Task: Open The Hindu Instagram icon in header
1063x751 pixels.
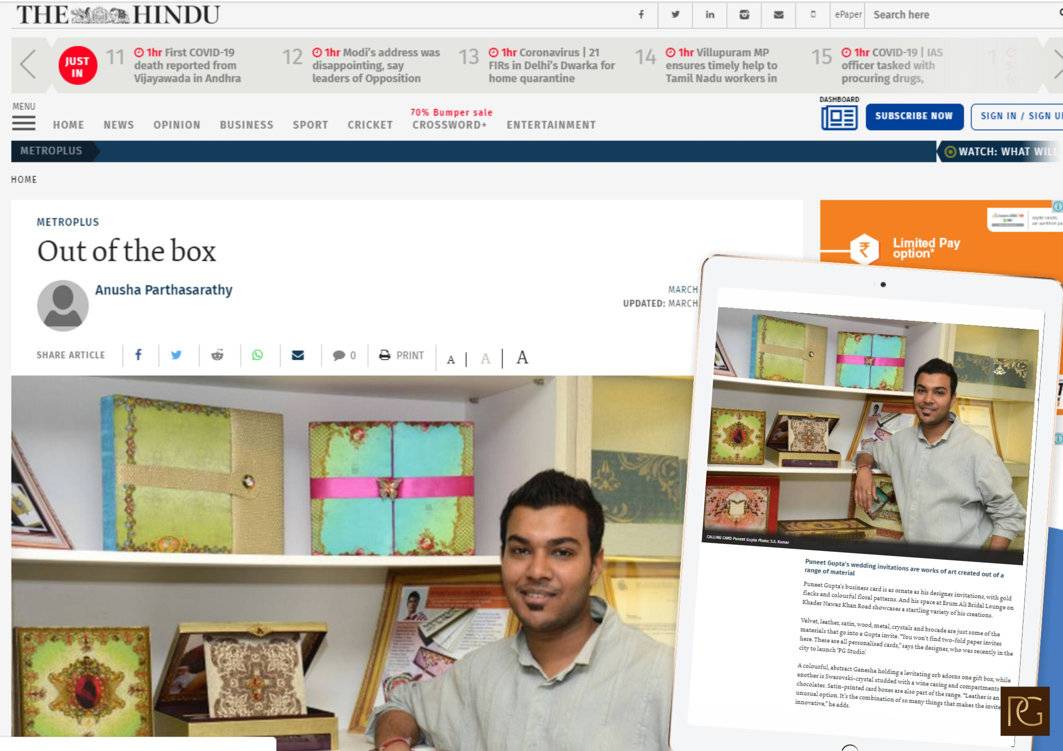Action: click(744, 15)
